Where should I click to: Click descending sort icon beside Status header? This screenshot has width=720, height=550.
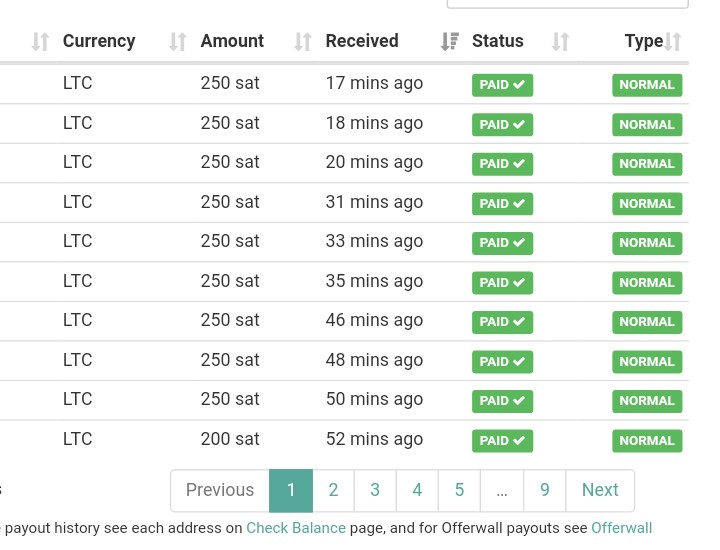click(450, 41)
